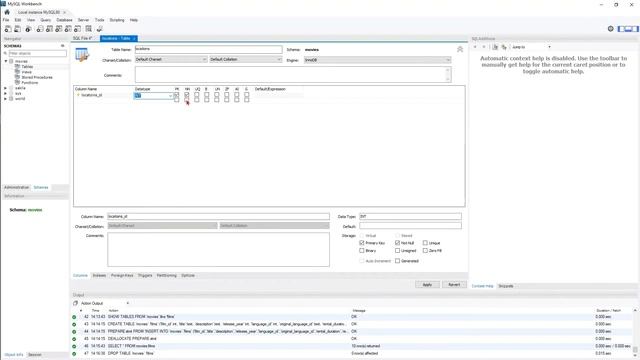The height and width of the screenshot is (360, 640).
Task: Open the Database menu
Action: point(64,20)
